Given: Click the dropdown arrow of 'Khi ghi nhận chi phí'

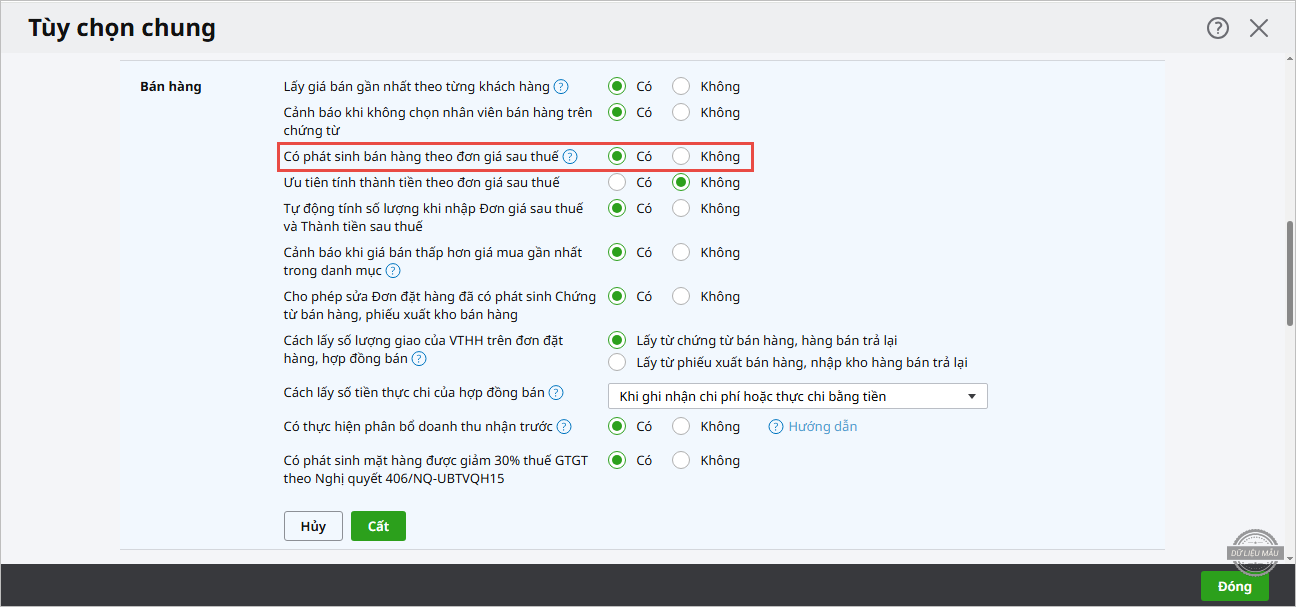Looking at the screenshot, I should point(972,397).
